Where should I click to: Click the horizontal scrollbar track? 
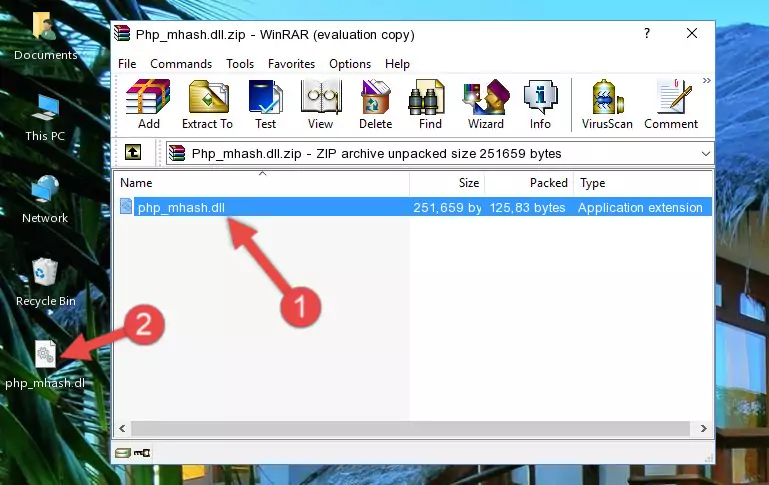[411, 428]
